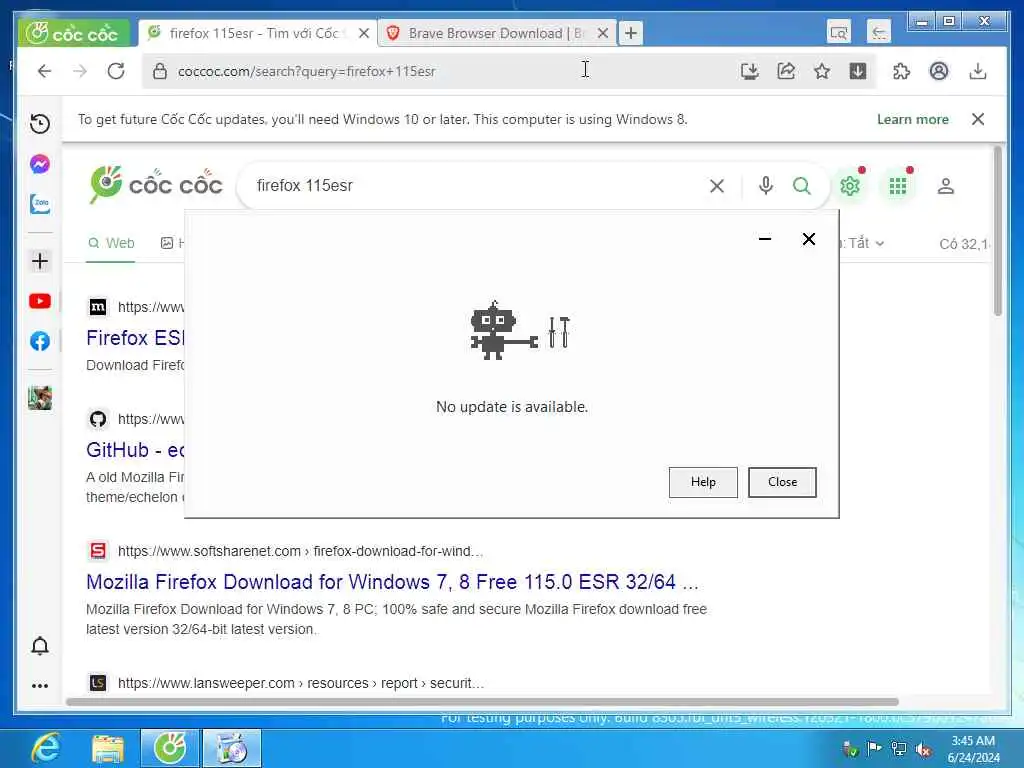Viewport: 1024px width, 768px height.
Task: Open the Cốc Cốc savior download icon
Action: tap(857, 71)
